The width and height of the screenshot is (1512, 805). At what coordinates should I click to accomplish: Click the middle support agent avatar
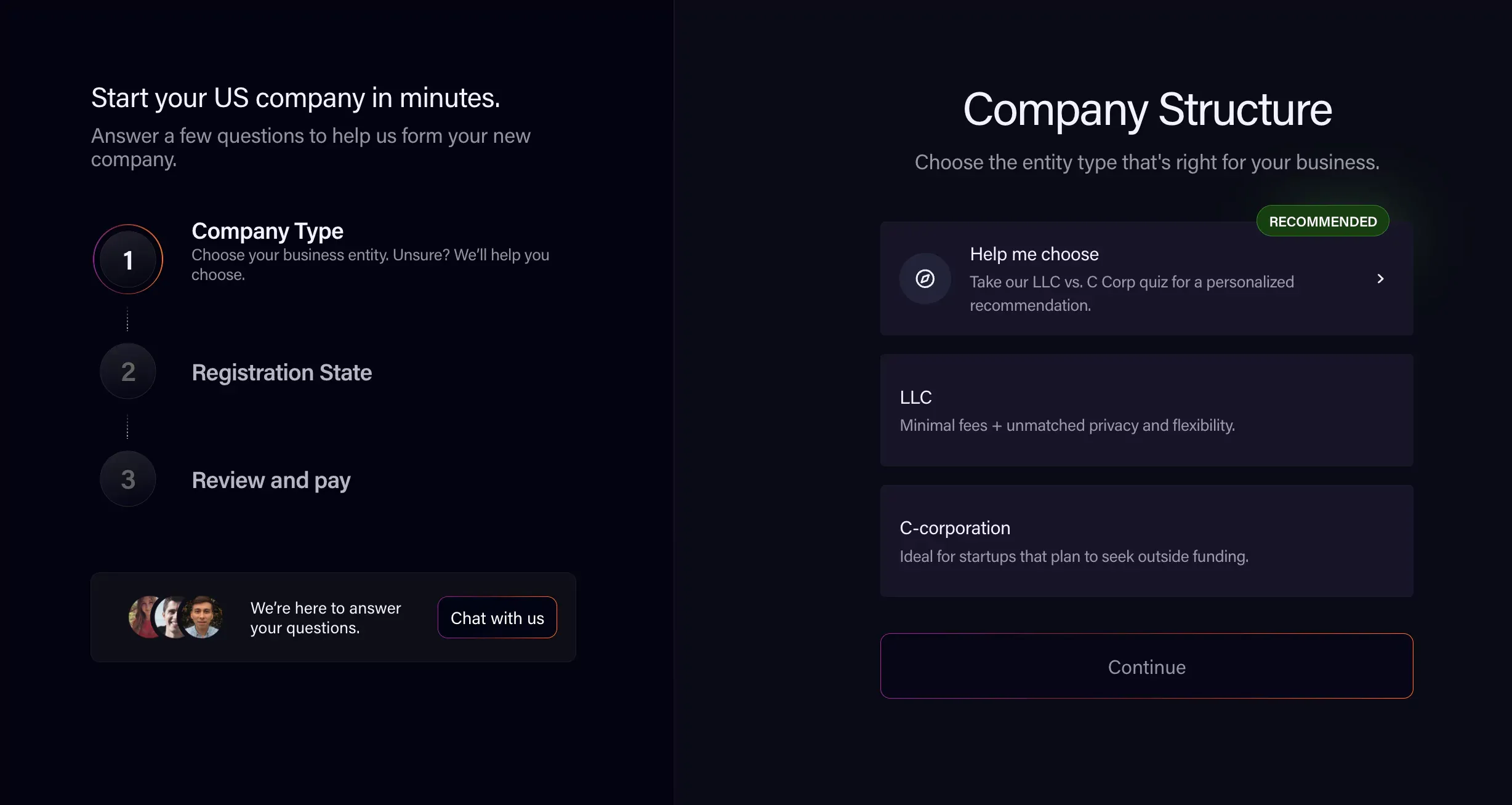pos(170,615)
